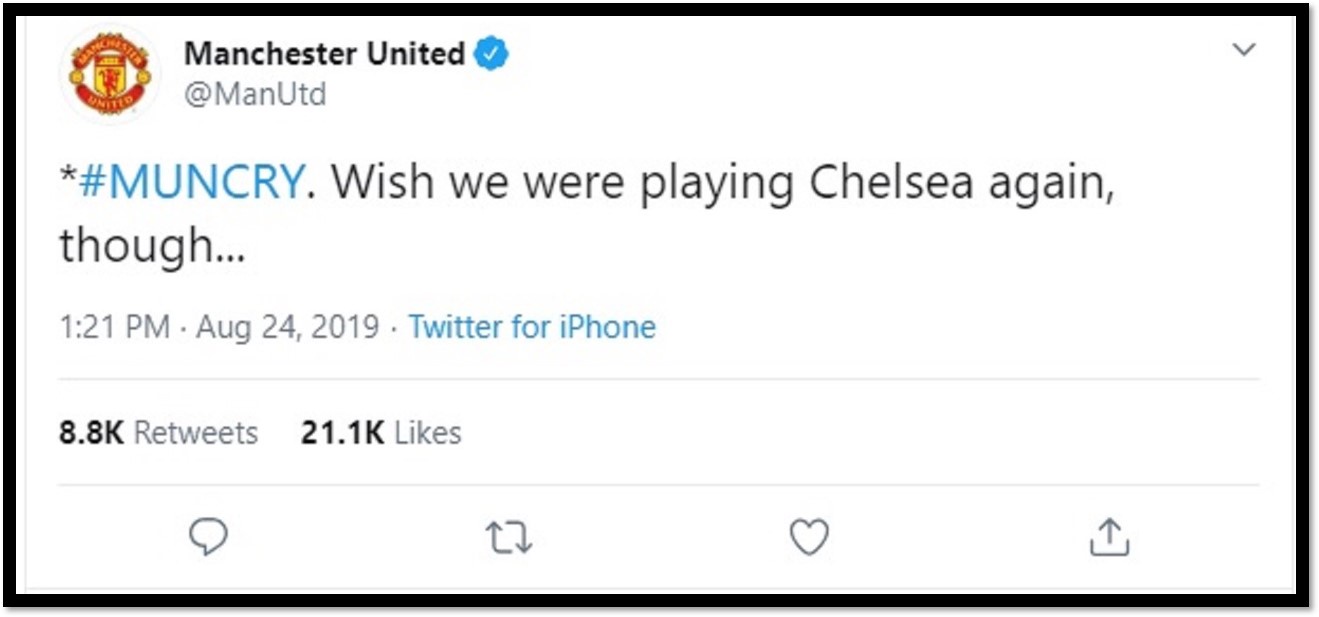Retweet the Manchester United post
Screen dimensions: 1319x617
click(509, 539)
